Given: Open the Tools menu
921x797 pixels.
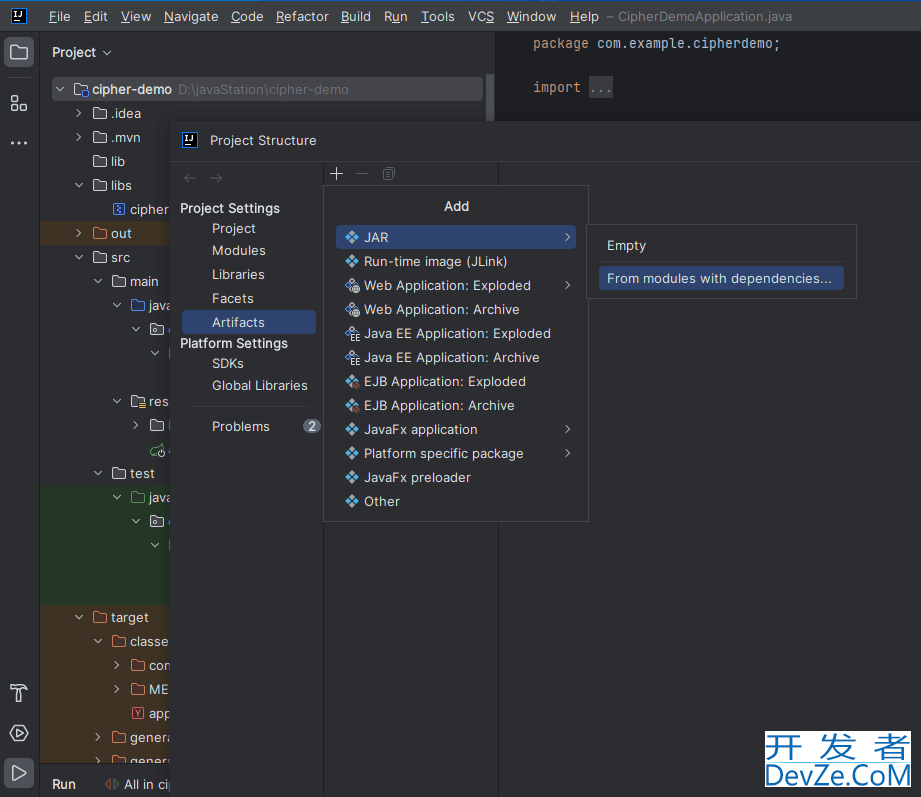Looking at the screenshot, I should click(x=438, y=16).
